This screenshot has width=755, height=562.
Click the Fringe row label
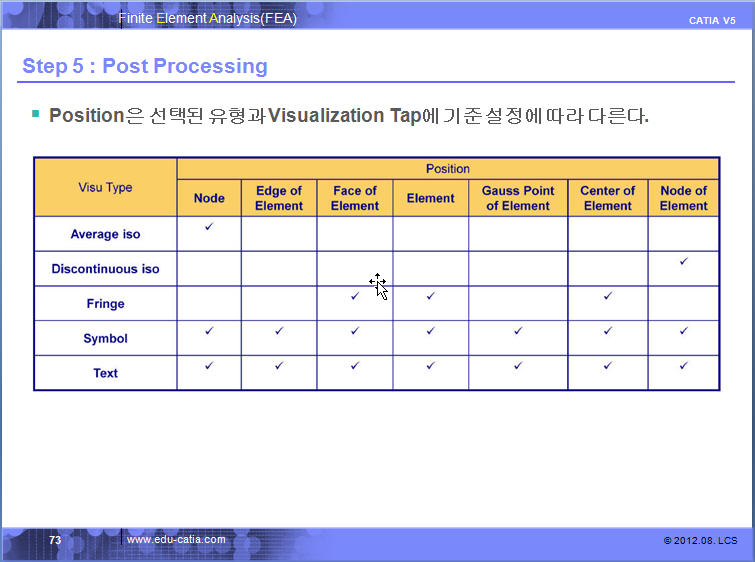click(105, 304)
